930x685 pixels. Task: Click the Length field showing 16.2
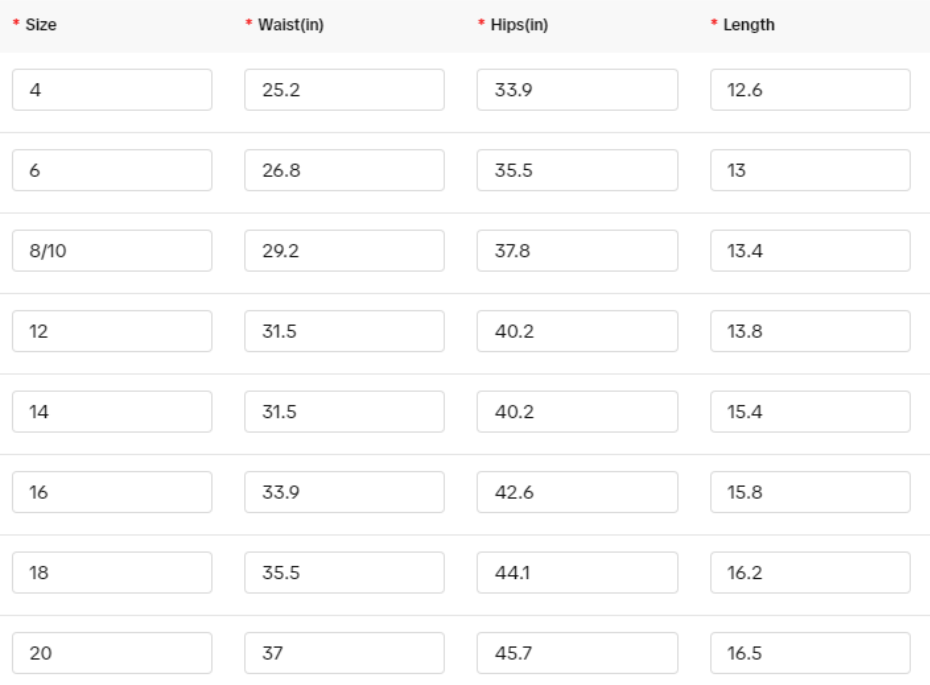[810, 572]
